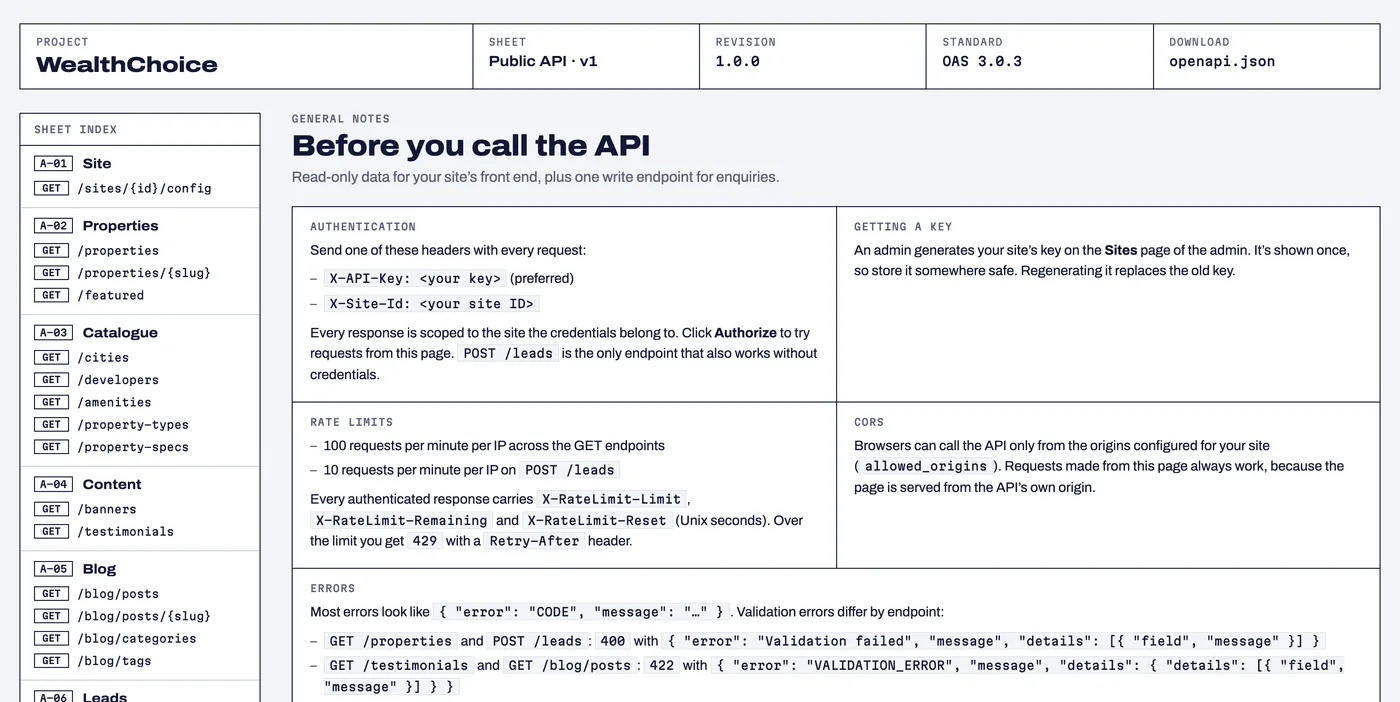Click the 429 status code snippet
The image size is (1400, 702).
tap(425, 541)
